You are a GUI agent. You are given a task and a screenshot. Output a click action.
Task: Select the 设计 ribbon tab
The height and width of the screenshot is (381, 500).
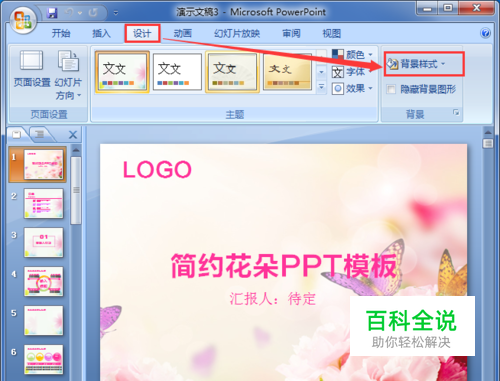click(142, 33)
